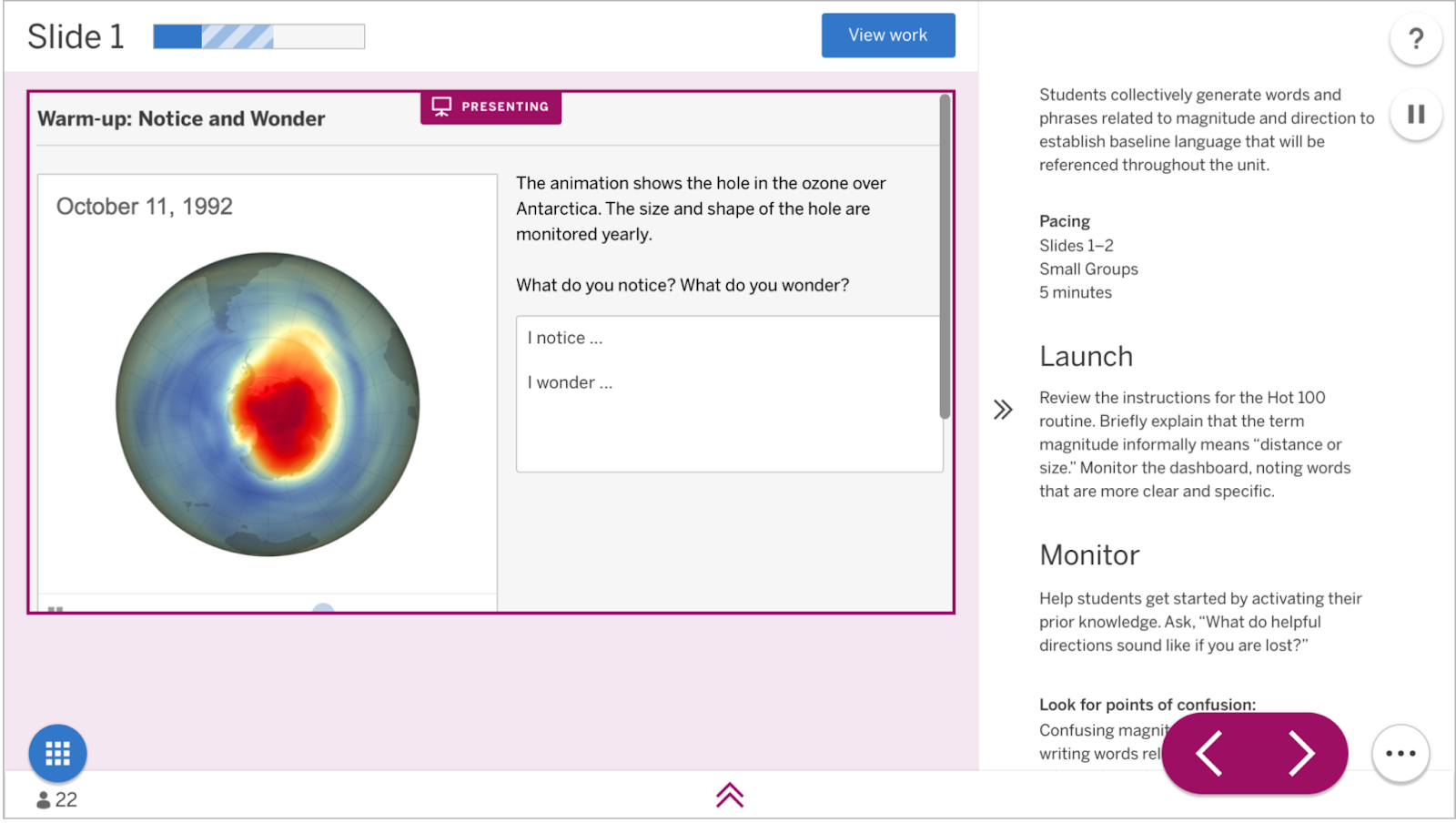Click the 'I notice ...' response text box

pos(728,393)
